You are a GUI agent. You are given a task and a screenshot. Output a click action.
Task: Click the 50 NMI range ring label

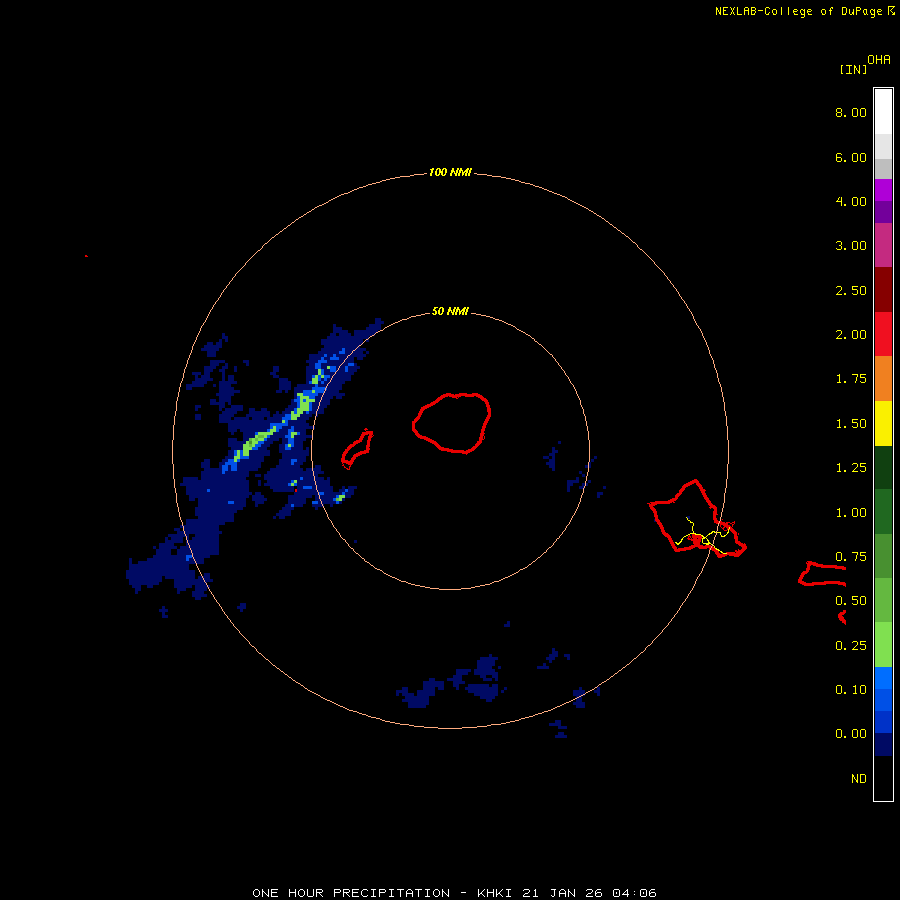450,311
